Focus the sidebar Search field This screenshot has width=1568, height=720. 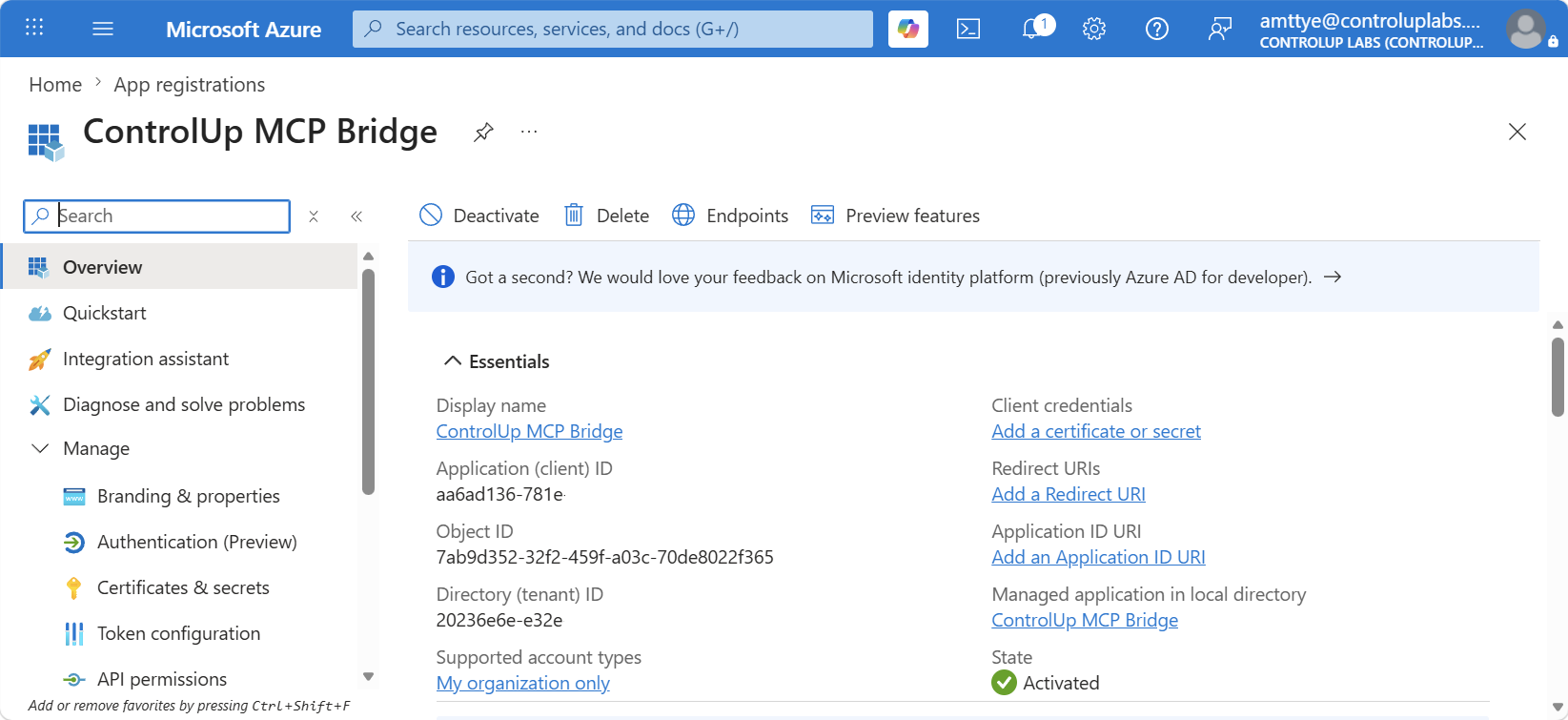coord(157,216)
